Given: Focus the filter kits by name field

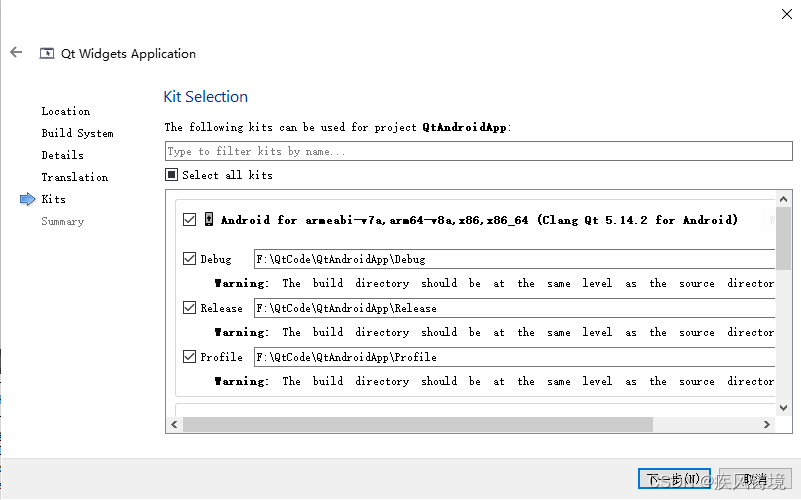Looking at the screenshot, I should (x=479, y=151).
